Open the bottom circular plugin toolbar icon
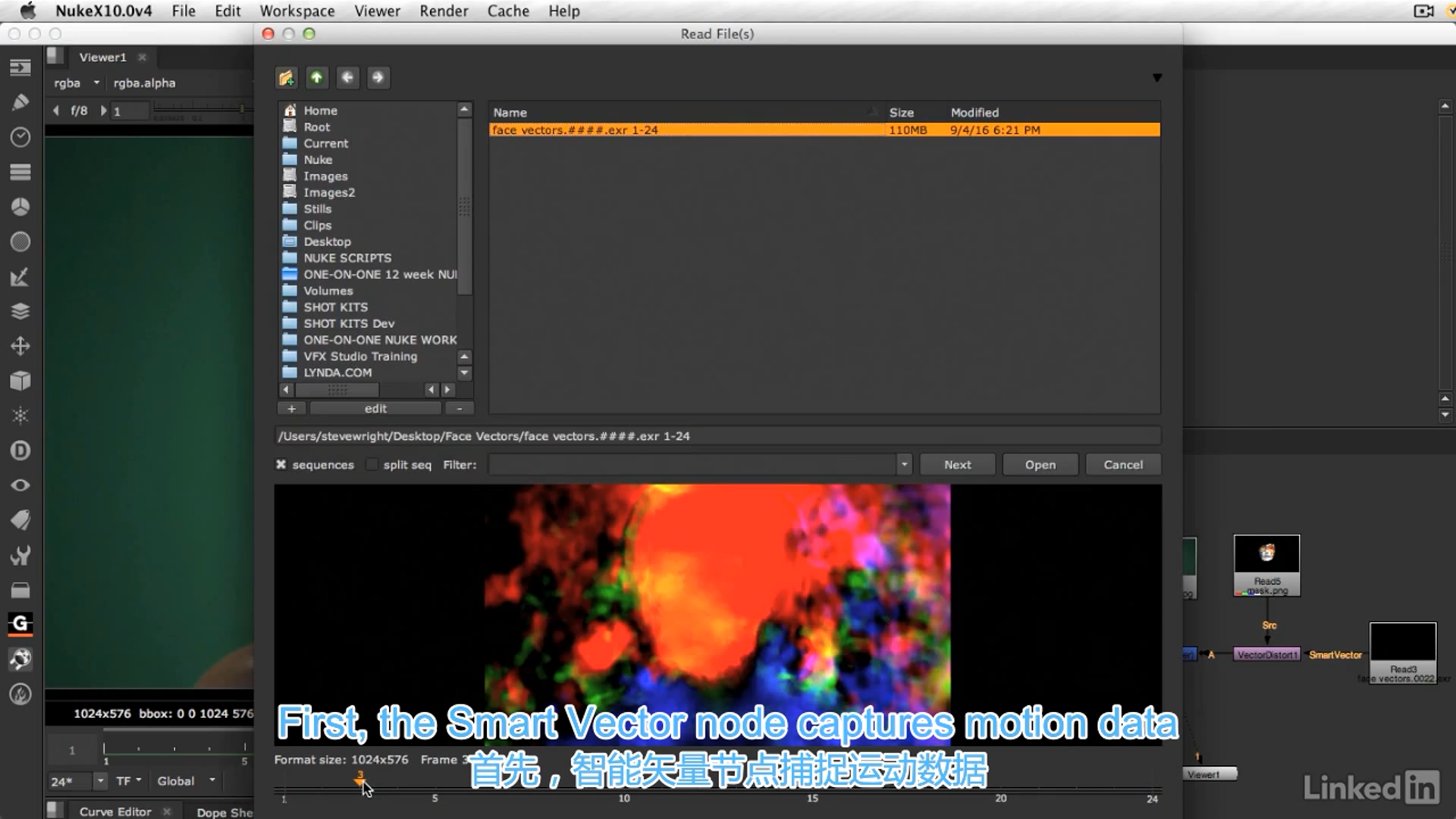The image size is (1456, 819). coord(20,694)
